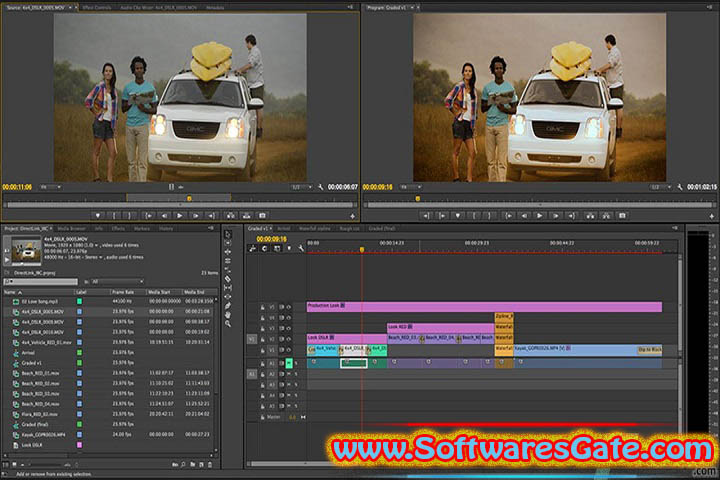The height and width of the screenshot is (480, 720).
Task: Open Program monitor settings wrench
Action: [x=680, y=187]
